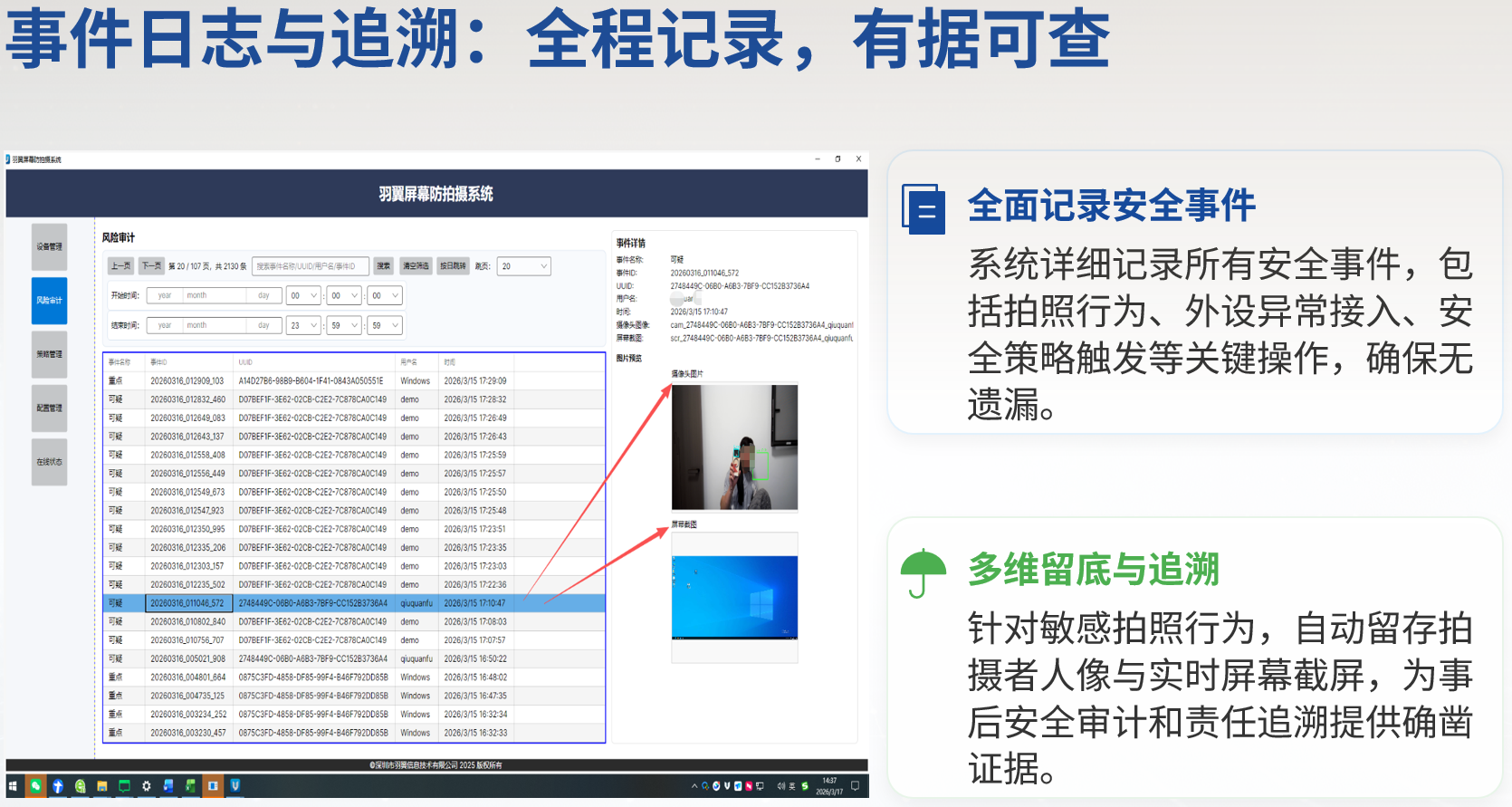1512x807 pixels.
Task: Click the blue document icon beside 全面记录安全事件
Action: coord(923,208)
